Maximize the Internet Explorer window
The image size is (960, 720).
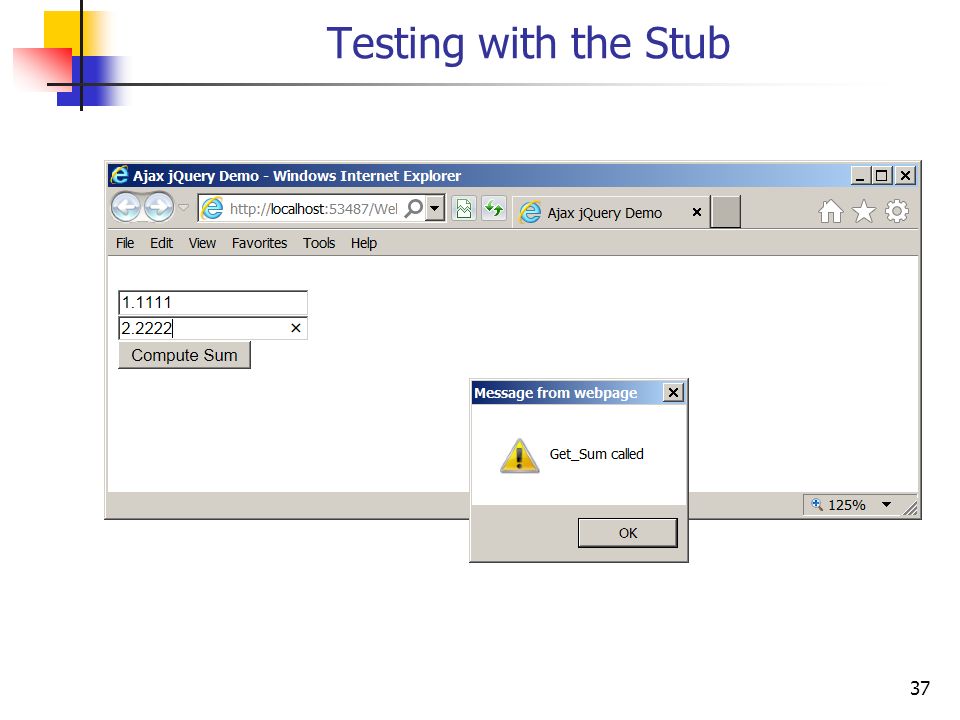(x=882, y=176)
